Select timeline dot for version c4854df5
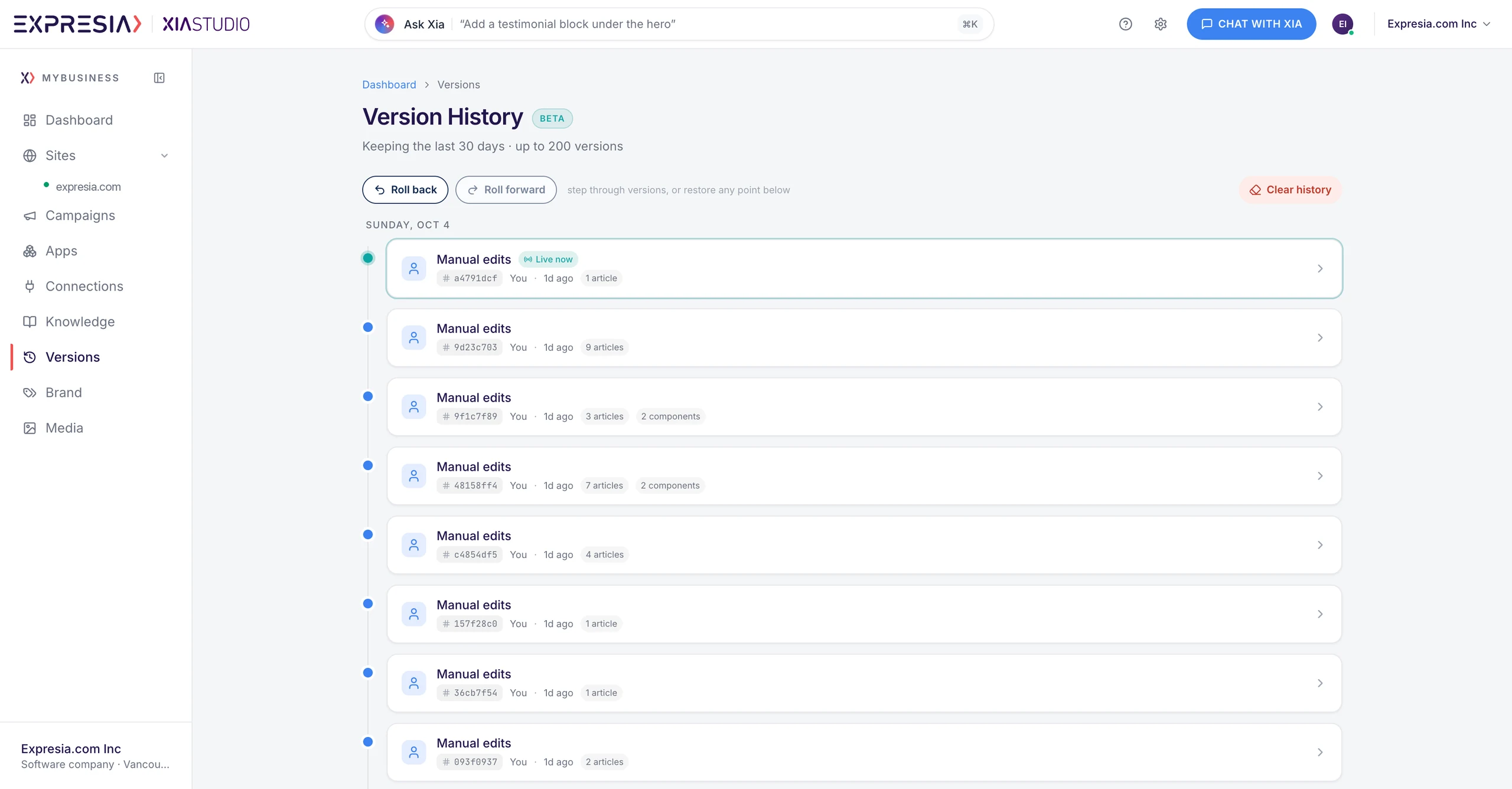Viewport: 1512px width, 789px height. click(x=368, y=534)
